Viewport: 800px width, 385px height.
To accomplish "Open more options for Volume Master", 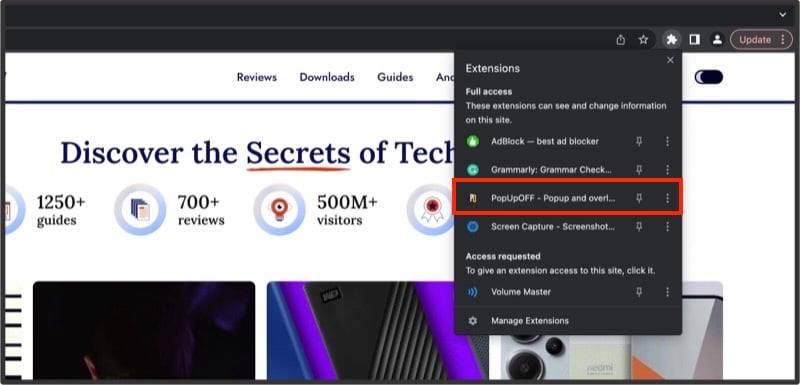I will tap(667, 292).
